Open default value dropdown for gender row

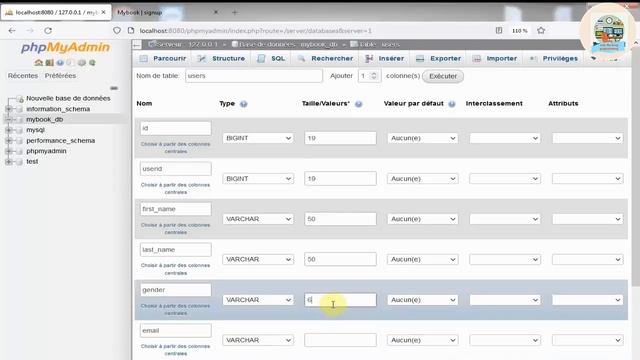click(x=422, y=300)
